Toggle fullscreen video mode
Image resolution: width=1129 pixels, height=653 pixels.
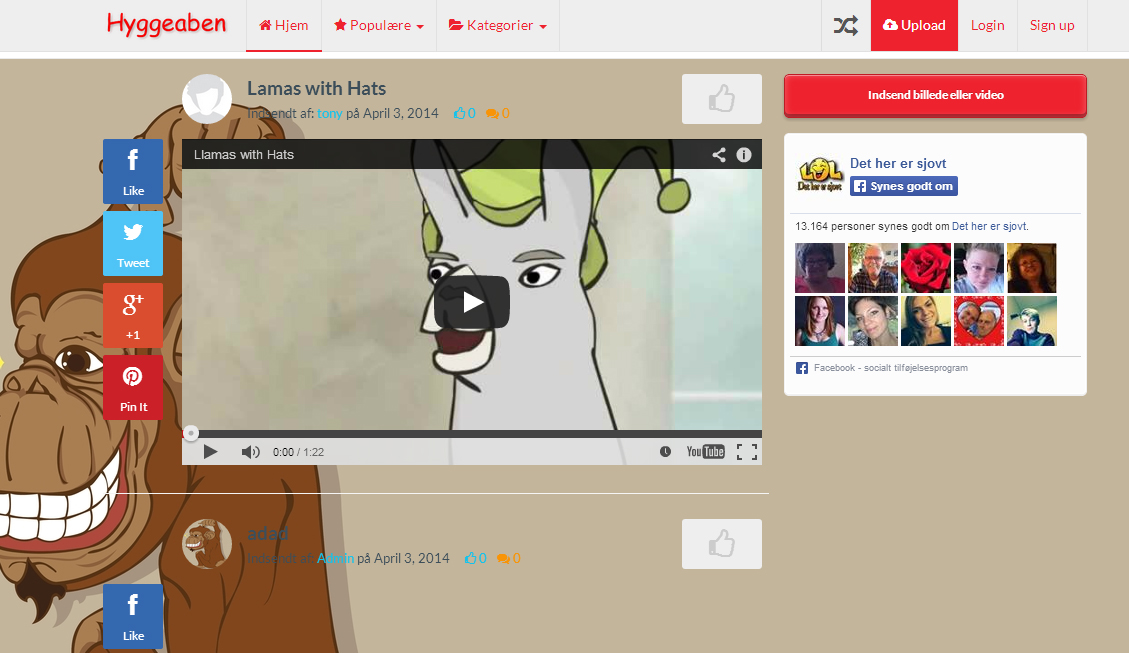pyautogui.click(x=747, y=452)
